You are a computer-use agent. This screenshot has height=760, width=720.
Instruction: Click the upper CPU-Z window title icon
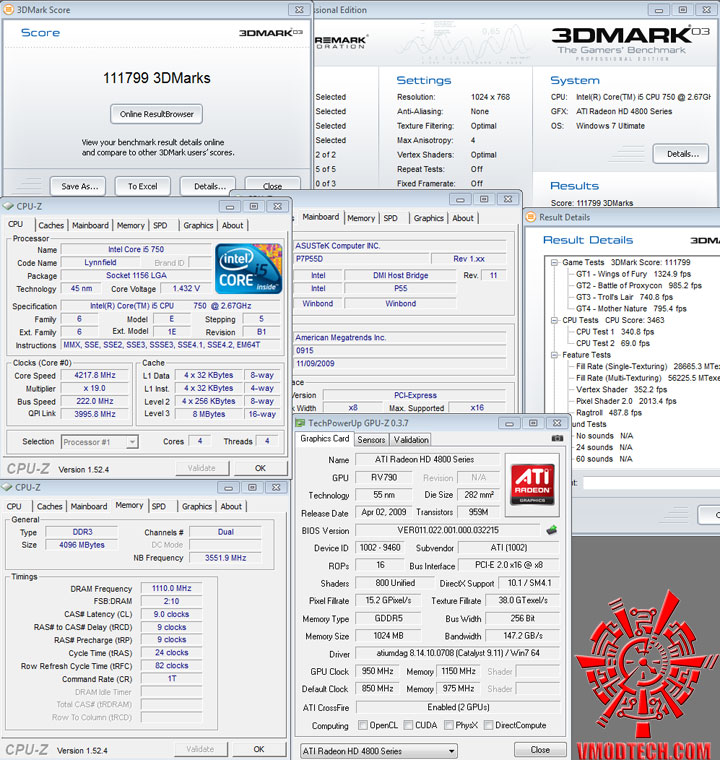[x=8, y=206]
